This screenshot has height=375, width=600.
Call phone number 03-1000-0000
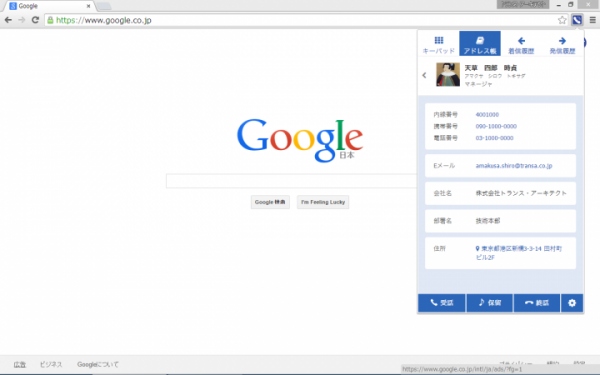click(x=494, y=138)
